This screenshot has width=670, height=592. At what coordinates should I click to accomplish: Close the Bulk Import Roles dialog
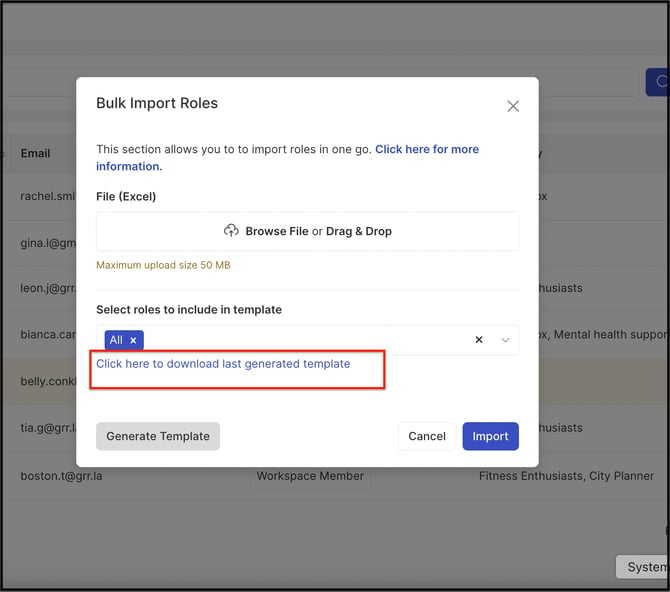[x=513, y=106]
